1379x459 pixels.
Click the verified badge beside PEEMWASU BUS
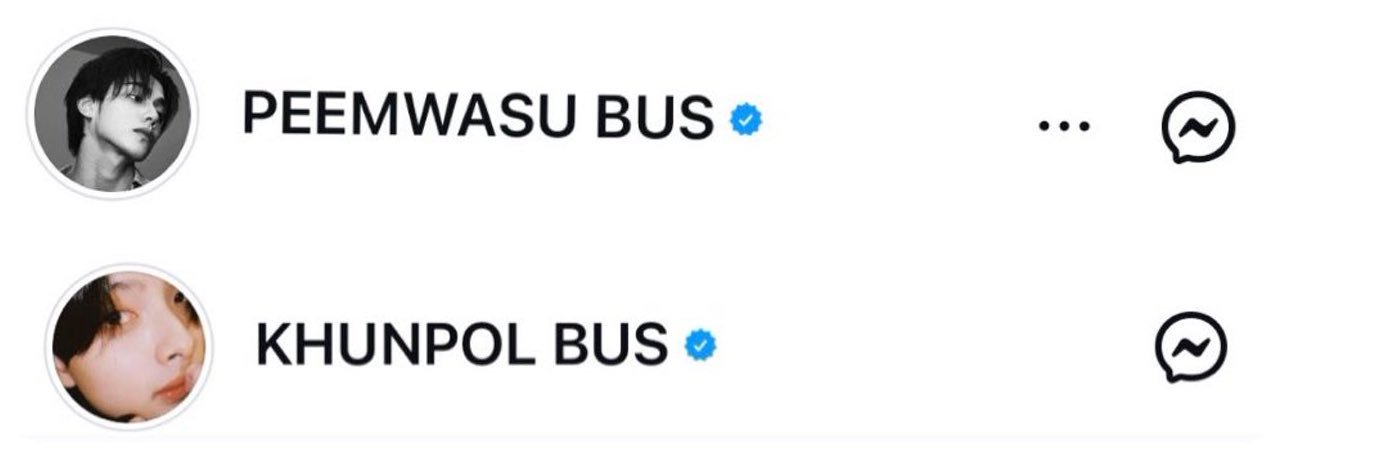click(x=746, y=120)
